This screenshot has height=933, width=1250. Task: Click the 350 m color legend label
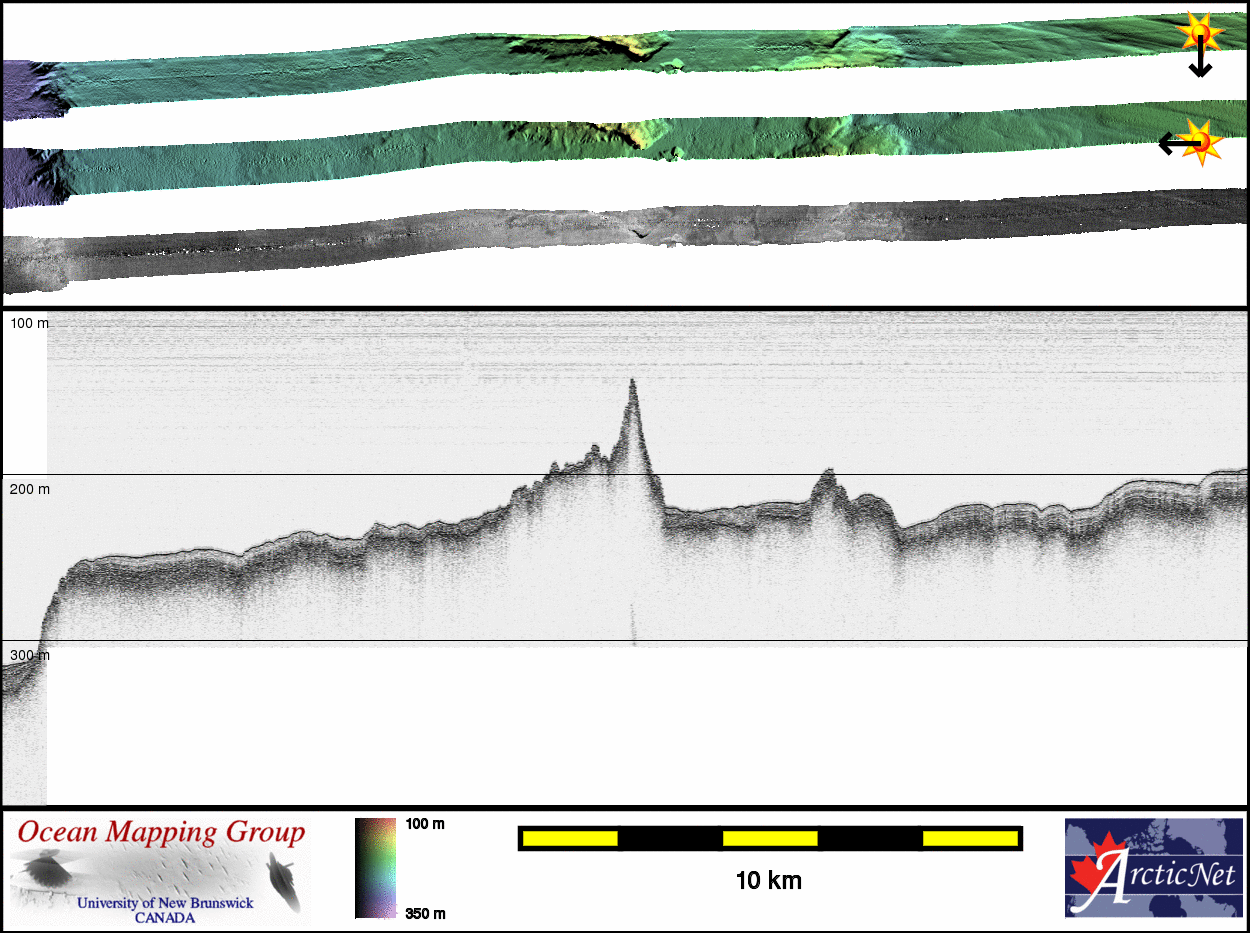tap(425, 912)
